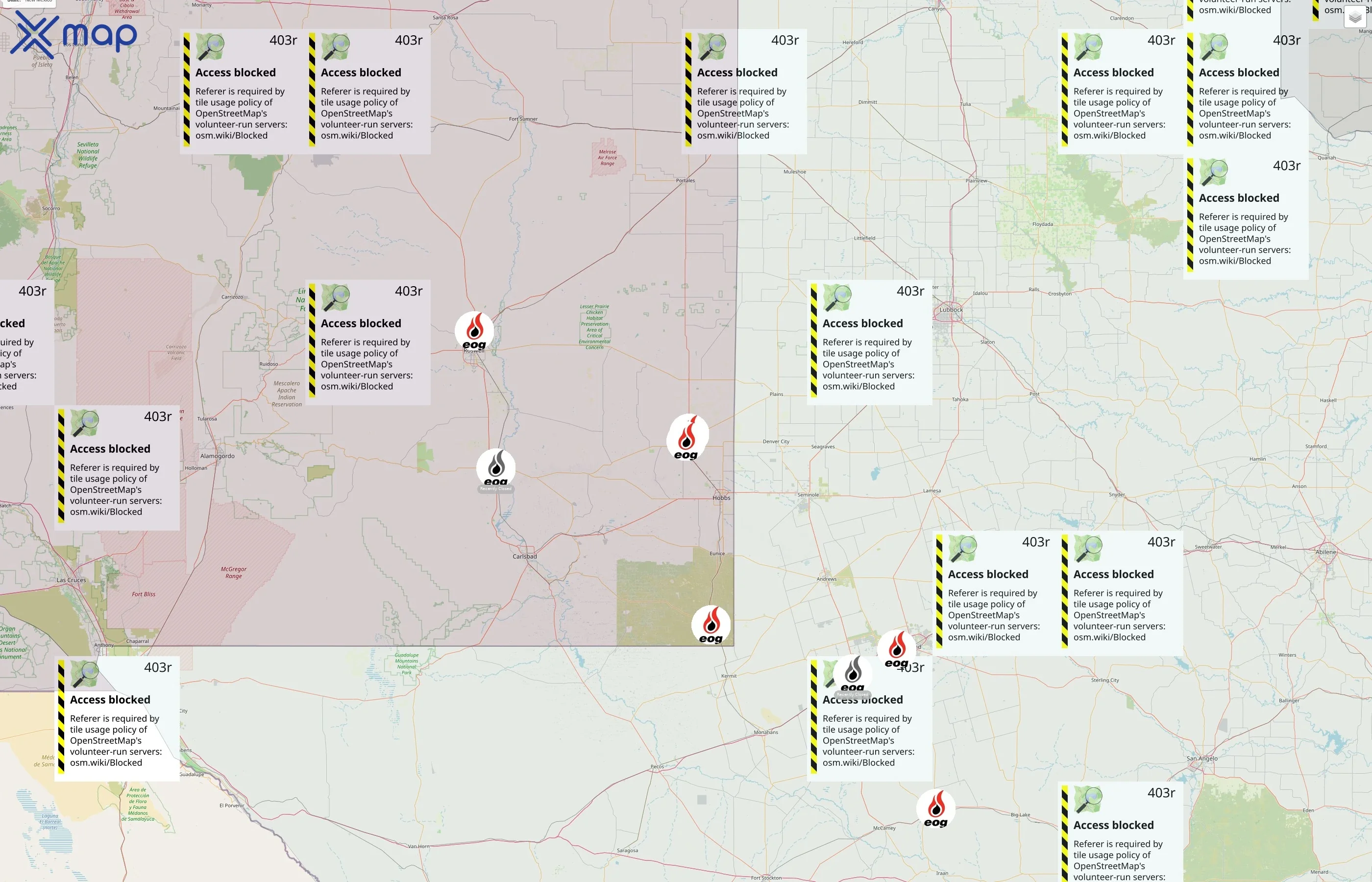Click the Ruidoso town label

click(x=269, y=364)
